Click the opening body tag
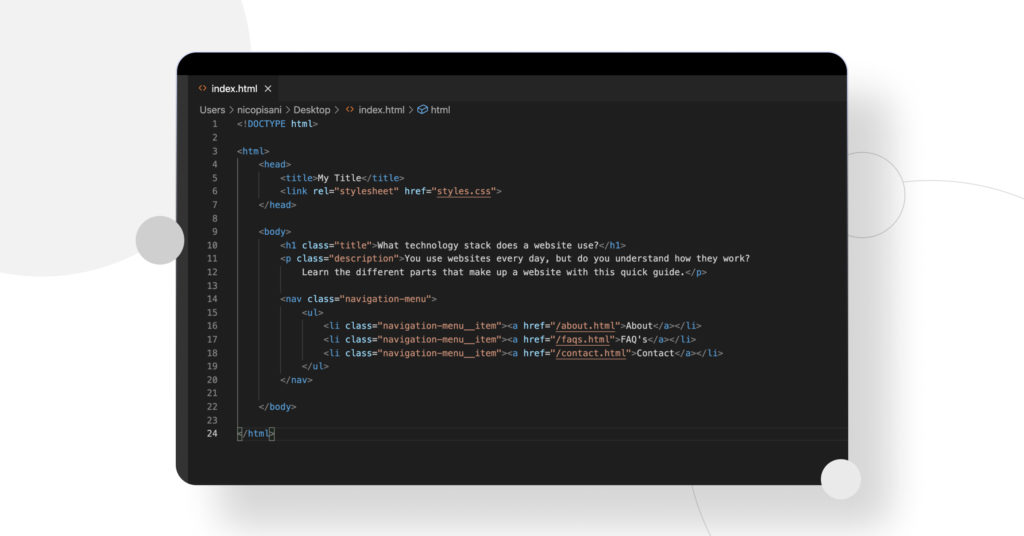 tap(275, 232)
